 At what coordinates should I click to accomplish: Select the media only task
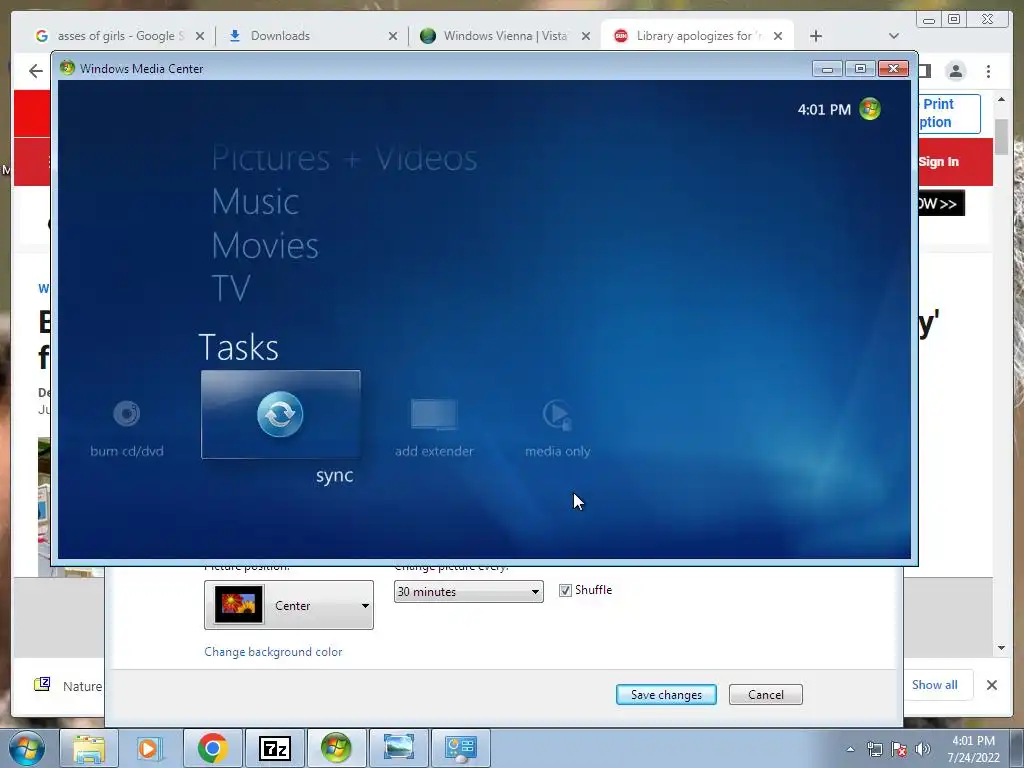click(557, 427)
